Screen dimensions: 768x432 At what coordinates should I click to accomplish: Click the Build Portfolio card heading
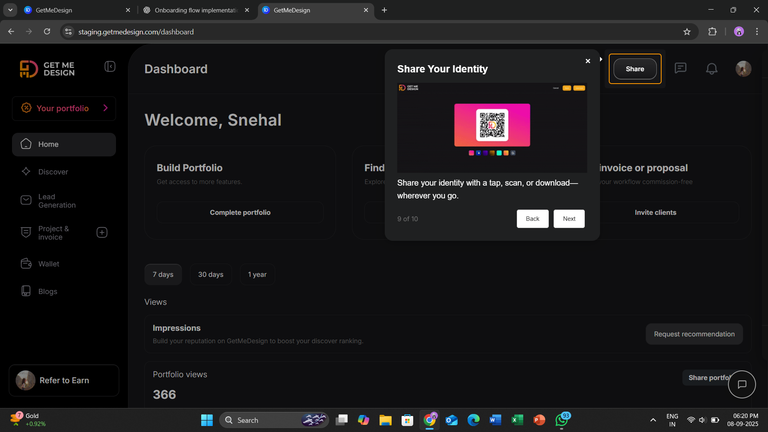[x=190, y=168]
